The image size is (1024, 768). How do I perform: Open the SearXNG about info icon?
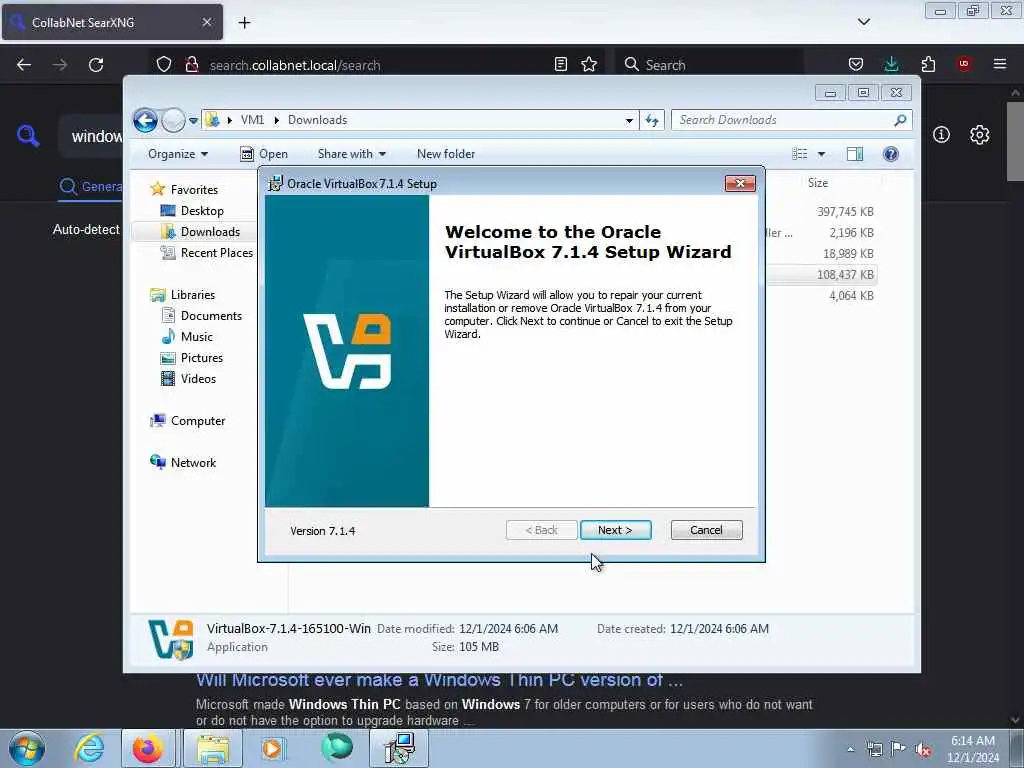tap(941, 135)
